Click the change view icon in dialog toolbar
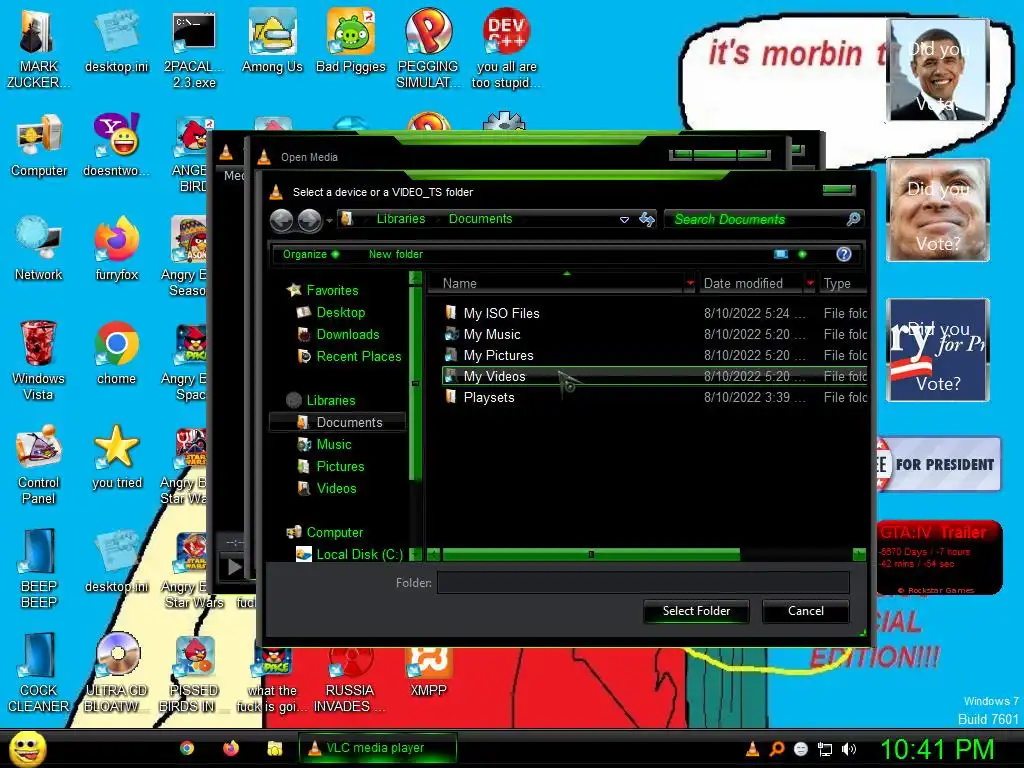Screen dimensions: 1024x768 (x=781, y=254)
